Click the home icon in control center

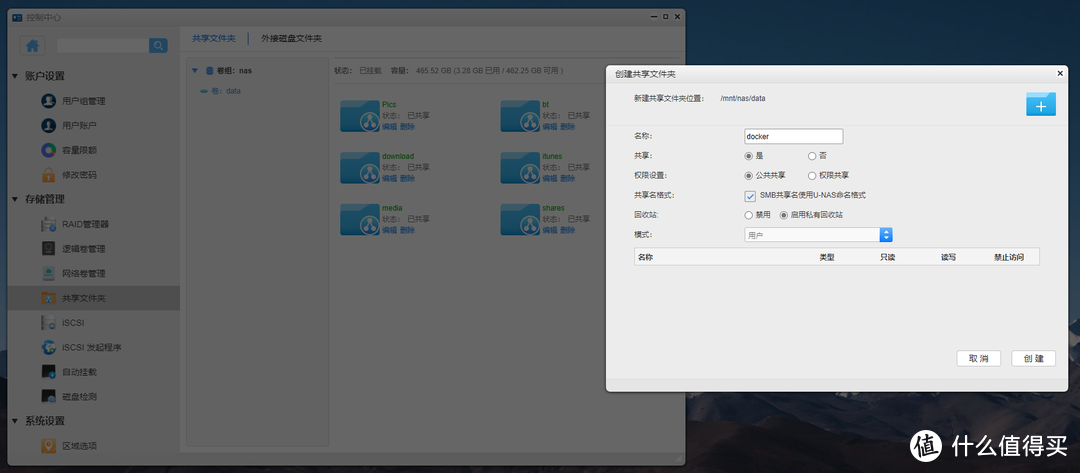(x=33, y=45)
